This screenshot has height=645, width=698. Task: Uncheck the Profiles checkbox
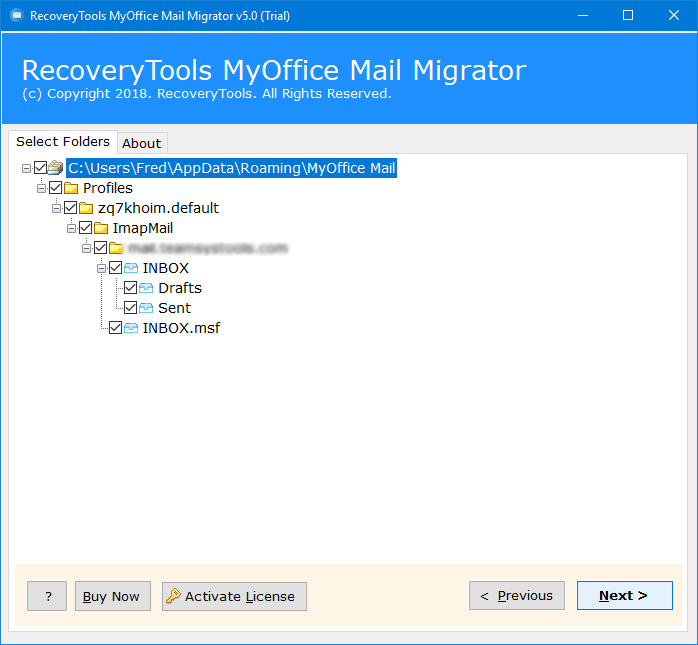56,188
